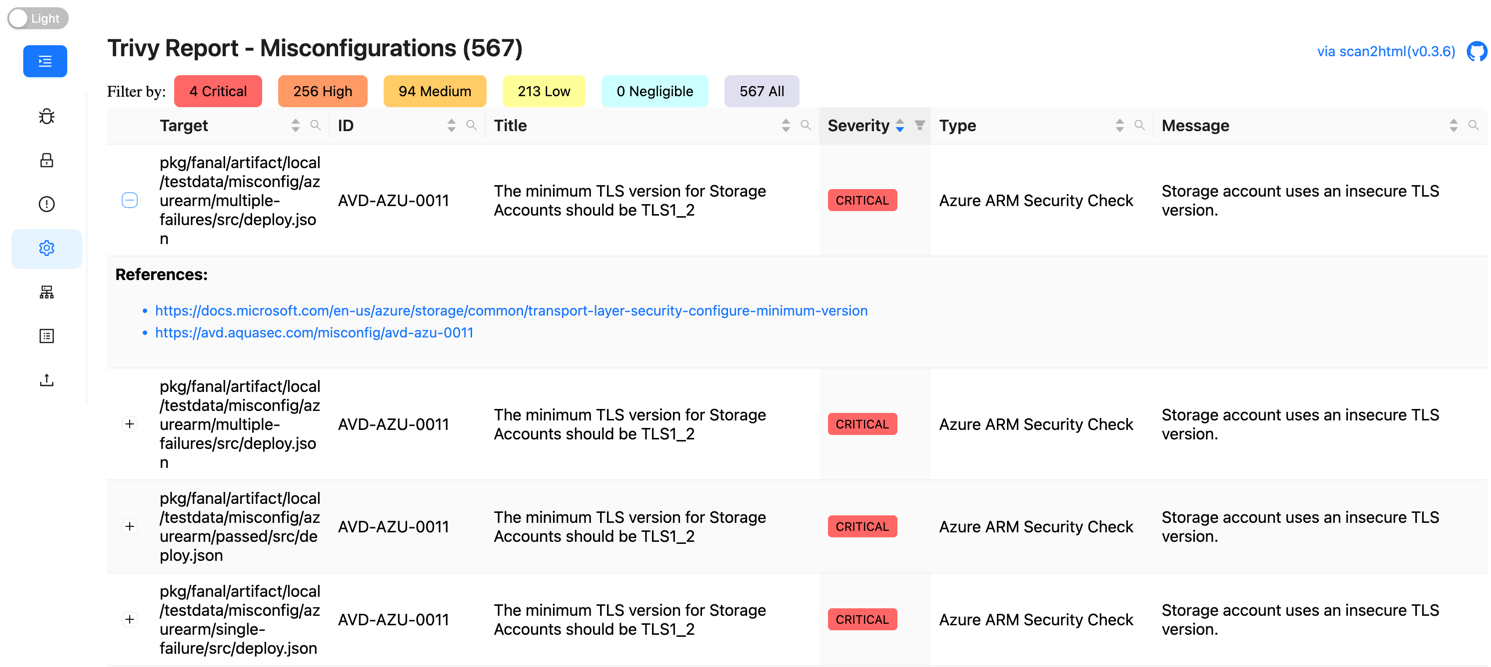Image resolution: width=1491 pixels, height=667 pixels.
Task: Open via scan2html(v0.3.6) link
Action: tap(1386, 51)
